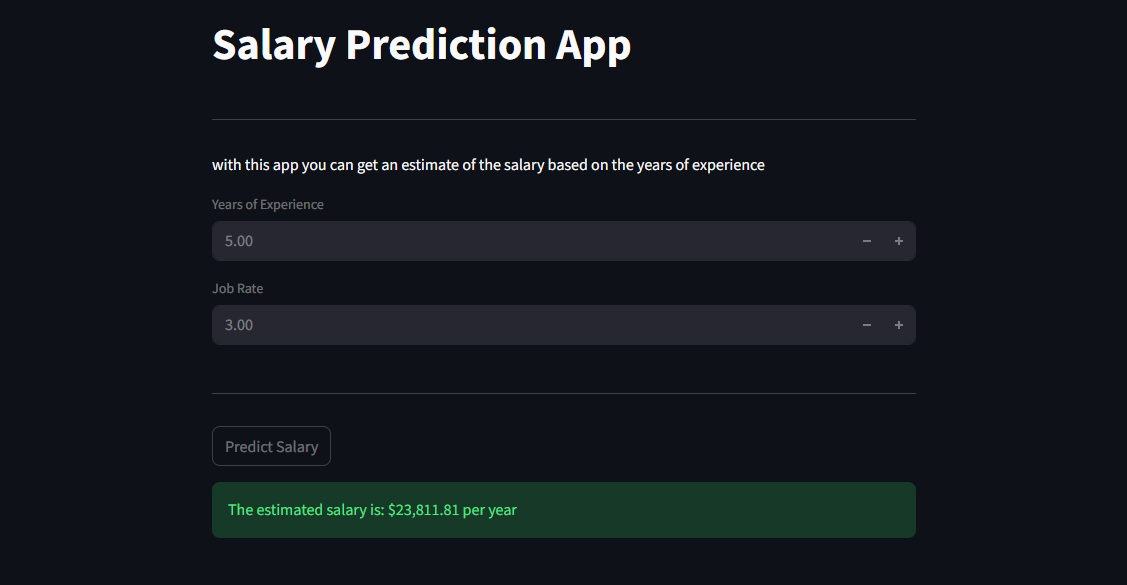Click the Years of Experience label
The height and width of the screenshot is (585, 1127).
(267, 203)
